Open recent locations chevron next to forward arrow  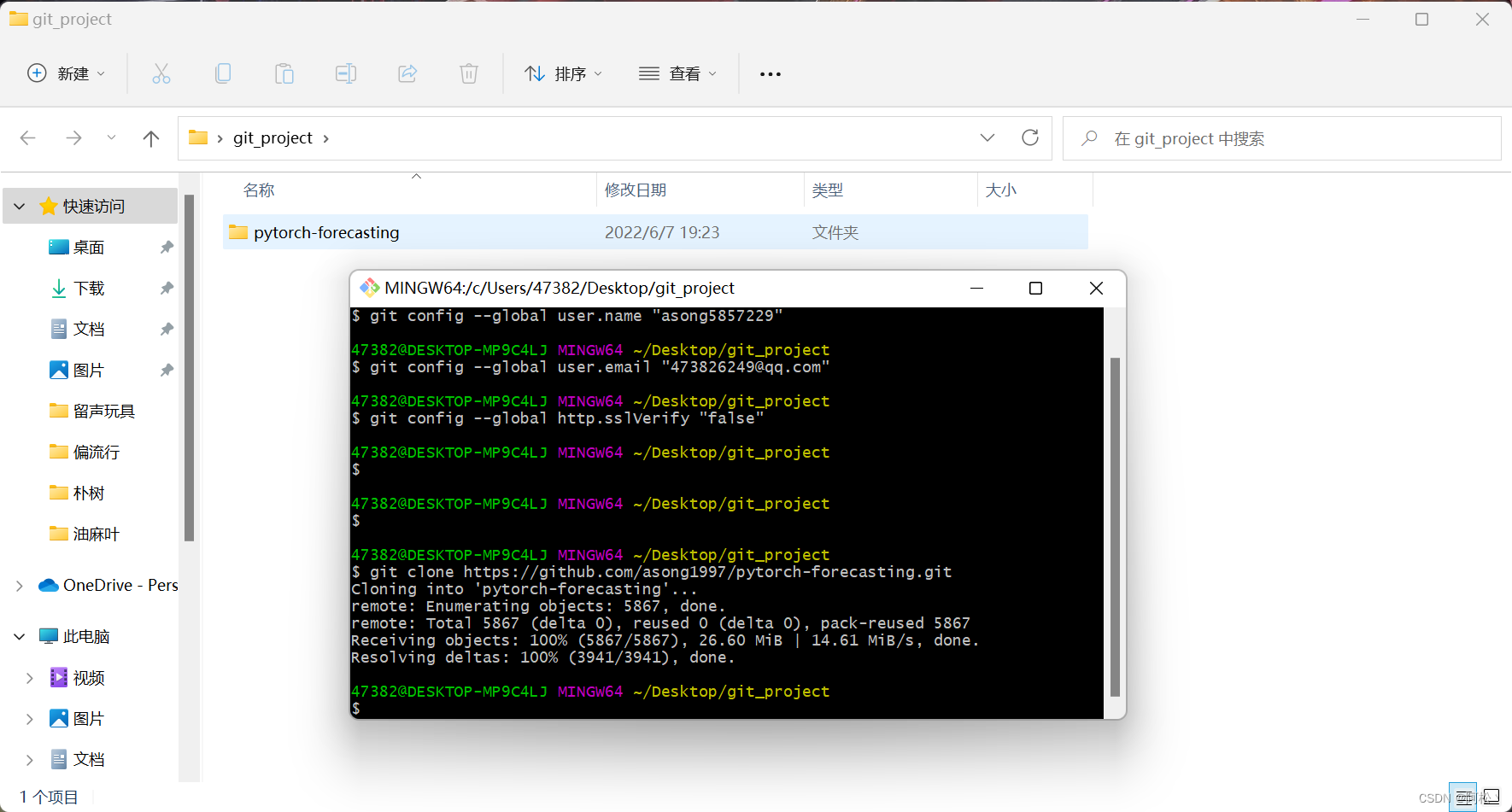111,137
